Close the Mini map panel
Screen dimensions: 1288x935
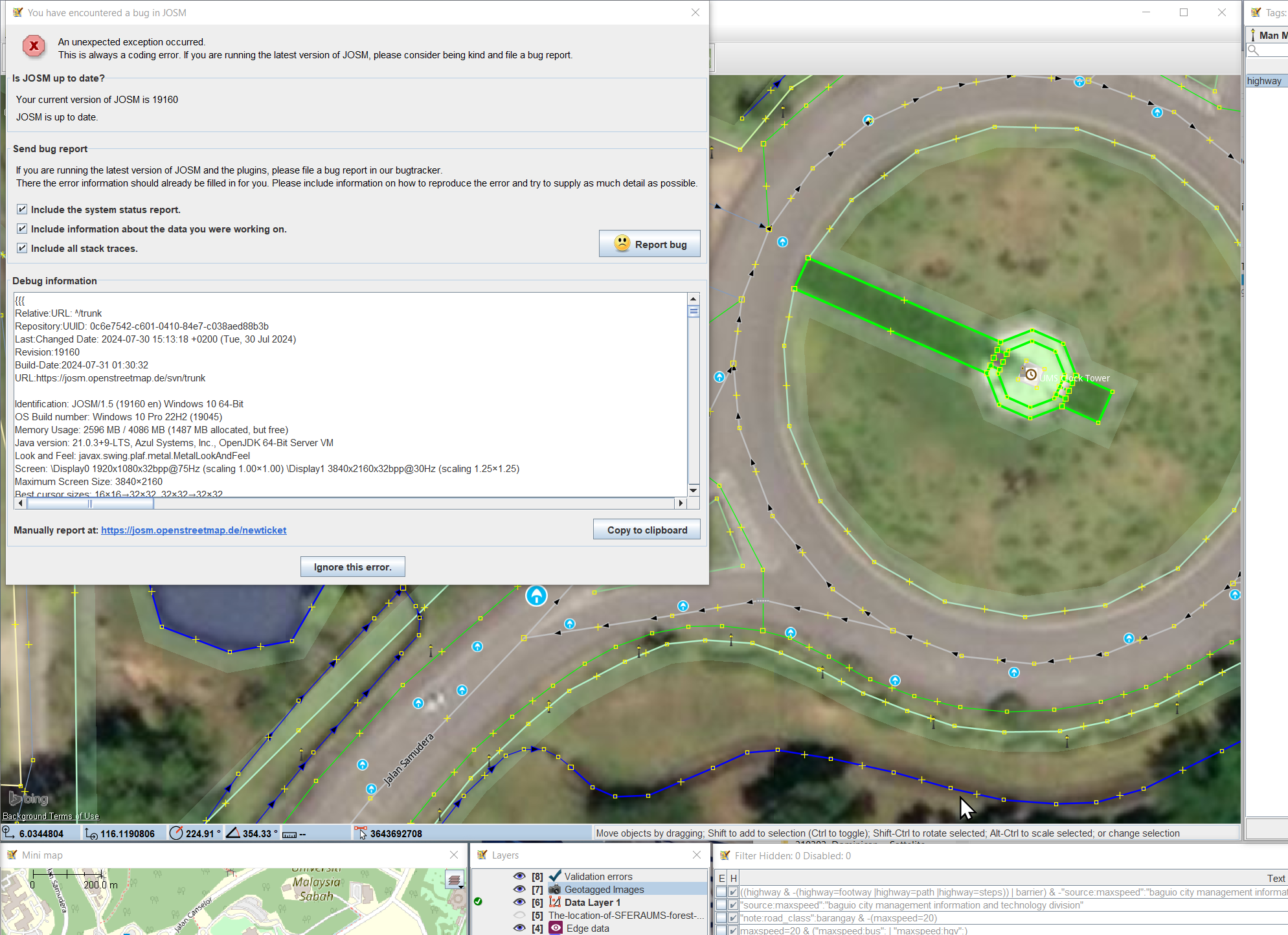(x=454, y=855)
